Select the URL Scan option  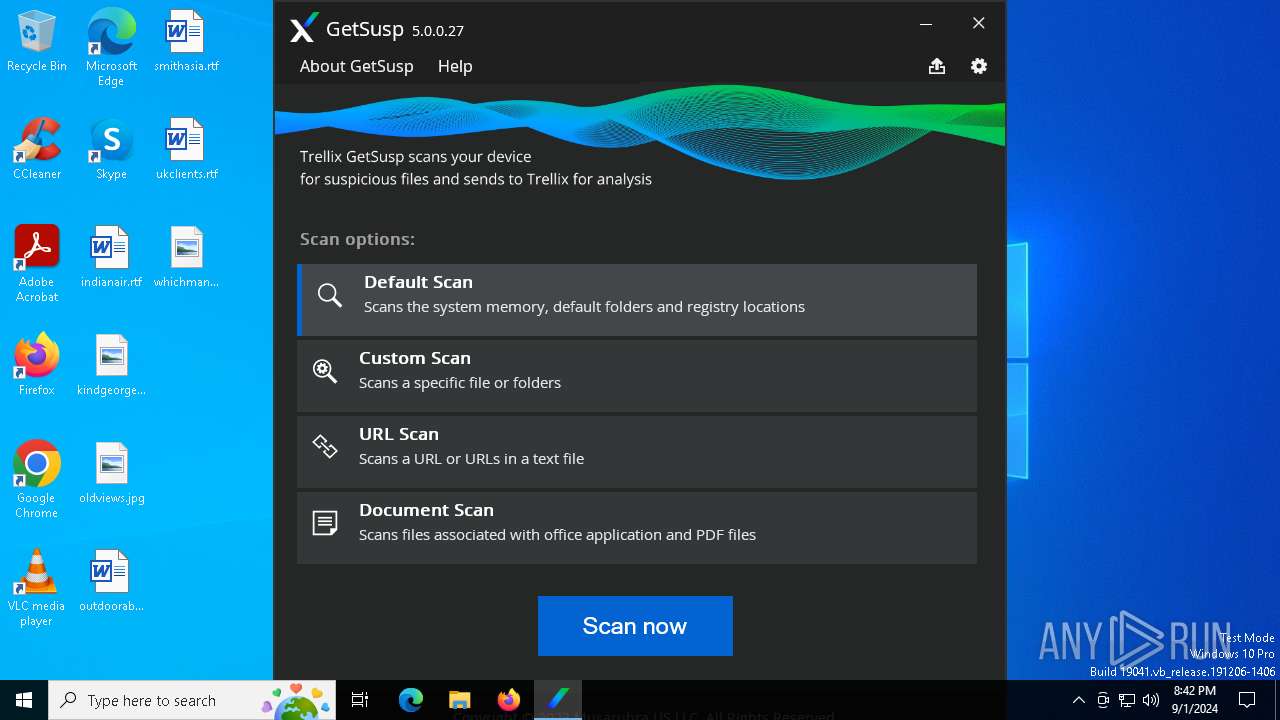637,451
